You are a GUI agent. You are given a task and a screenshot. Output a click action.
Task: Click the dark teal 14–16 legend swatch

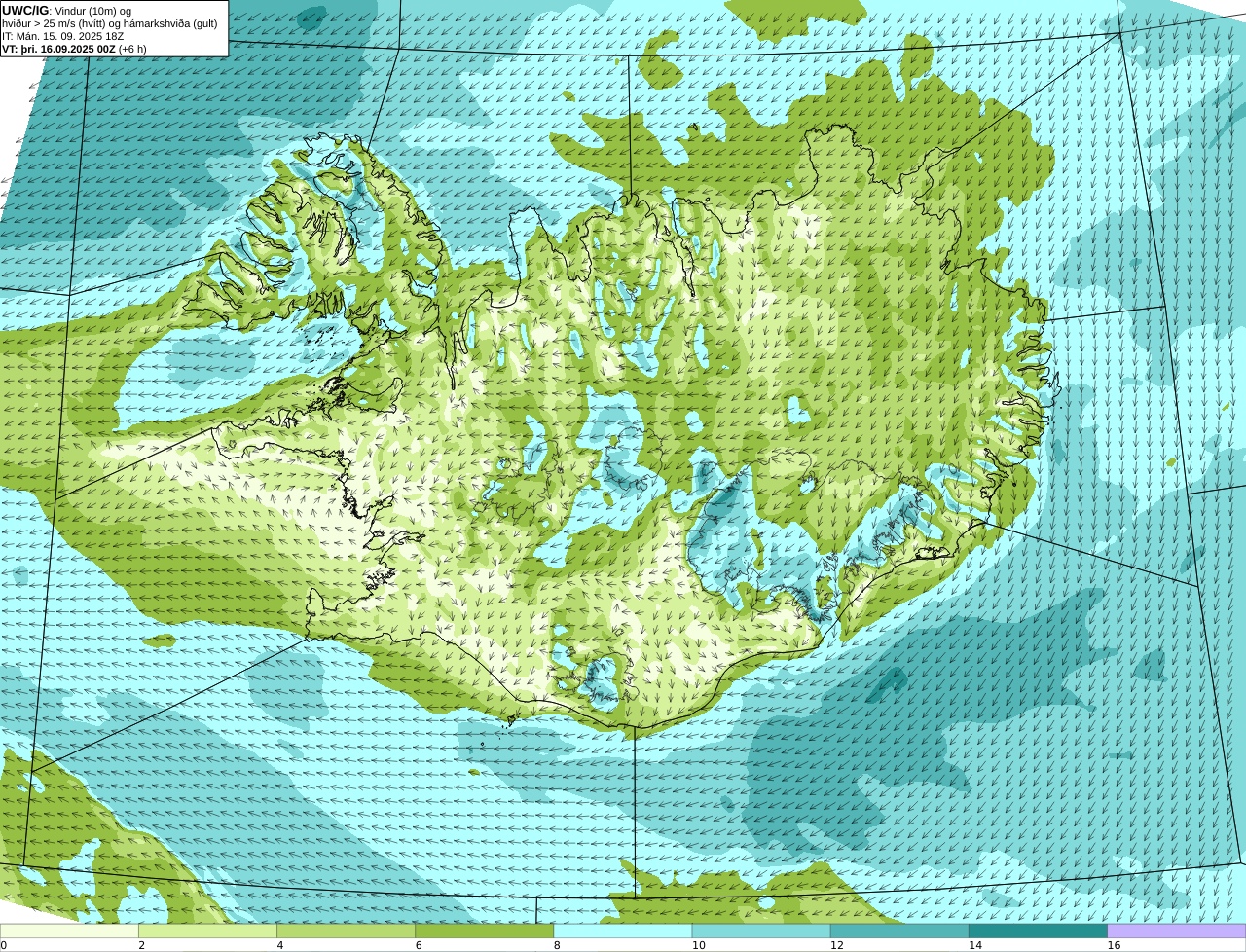click(x=1038, y=932)
